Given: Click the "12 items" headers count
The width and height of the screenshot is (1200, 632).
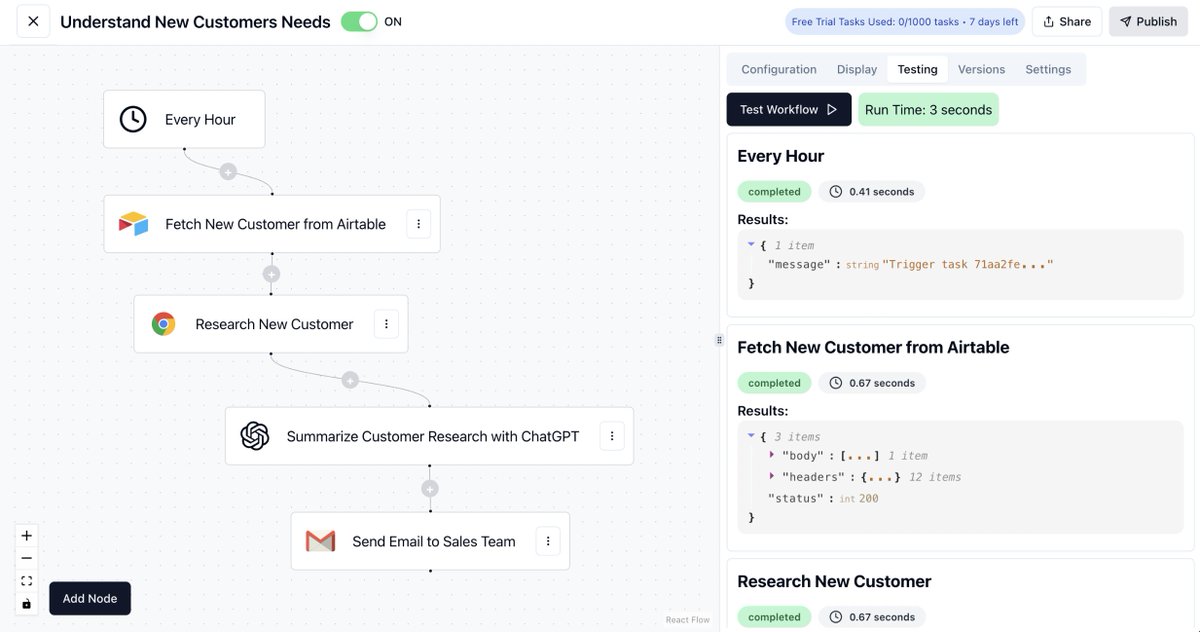Looking at the screenshot, I should [x=934, y=477].
